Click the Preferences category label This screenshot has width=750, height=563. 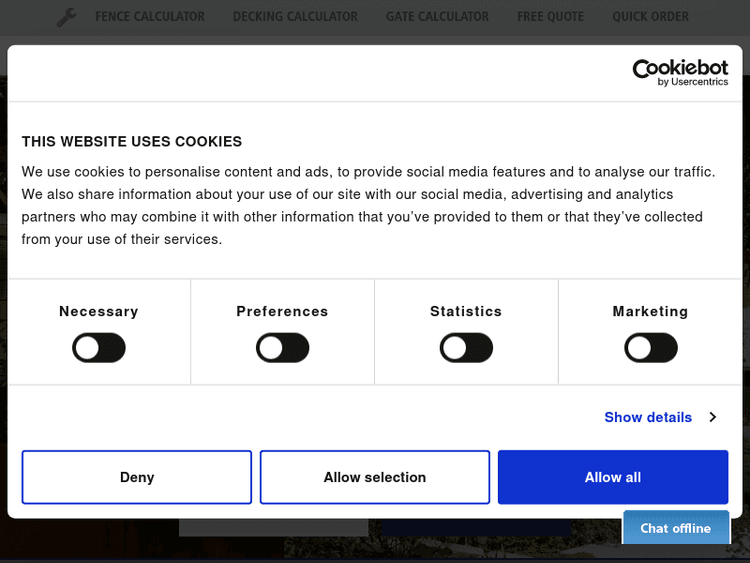(x=282, y=311)
